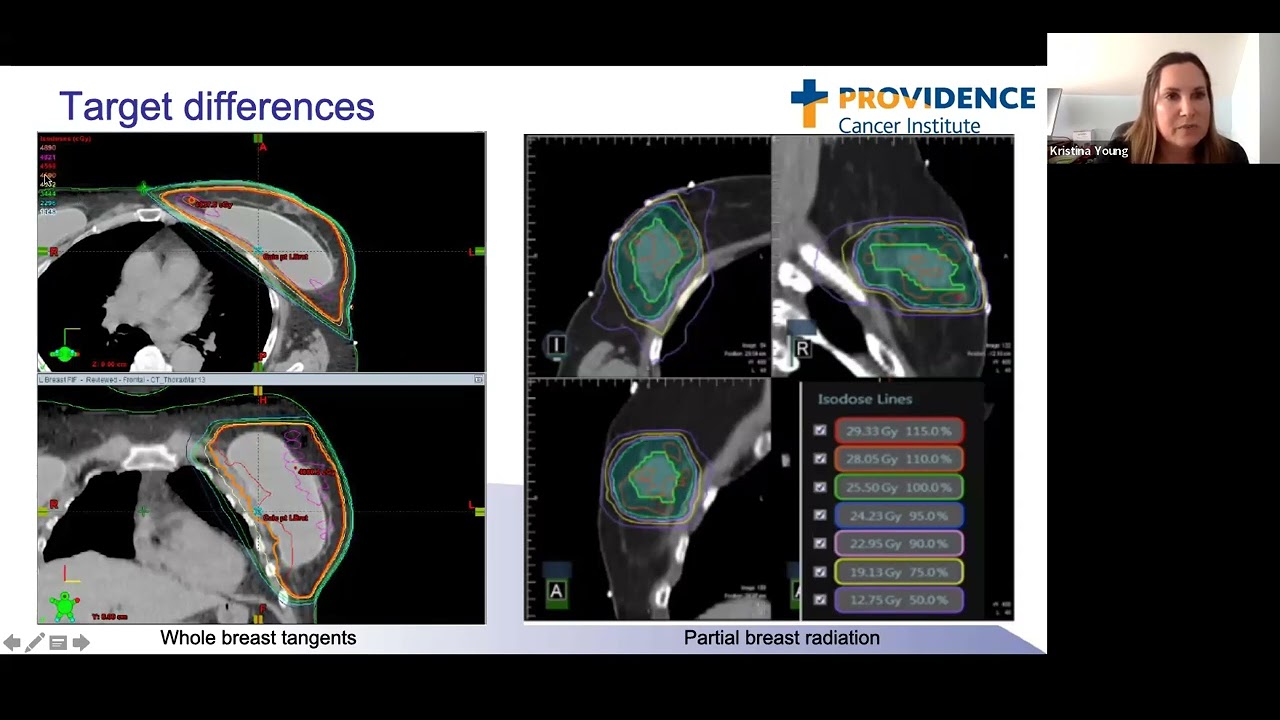This screenshot has width=1280, height=720.
Task: Click the 'Whole breast tangents' caption
Action: [x=258, y=638]
